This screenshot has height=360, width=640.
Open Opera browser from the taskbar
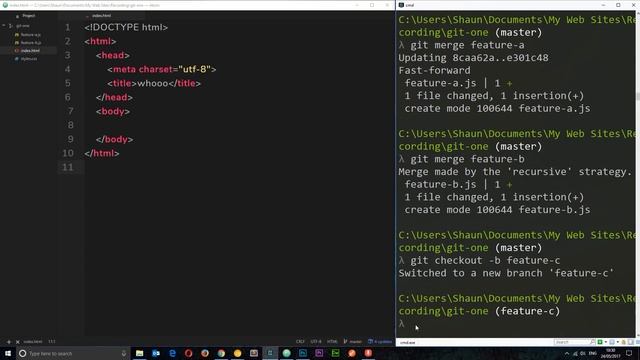coord(188,353)
